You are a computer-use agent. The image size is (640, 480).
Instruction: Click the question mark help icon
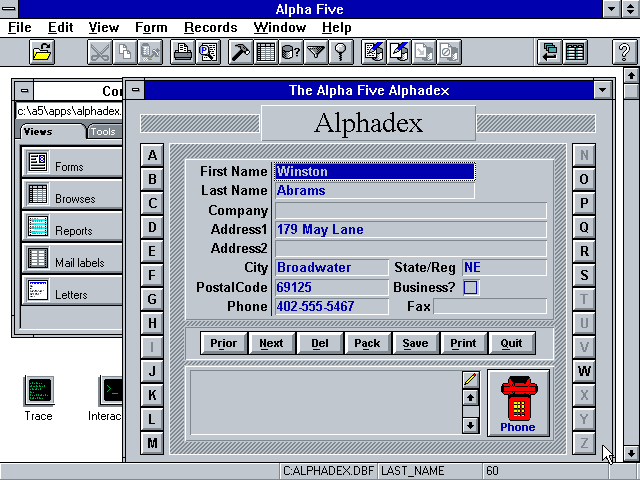[x=624, y=52]
